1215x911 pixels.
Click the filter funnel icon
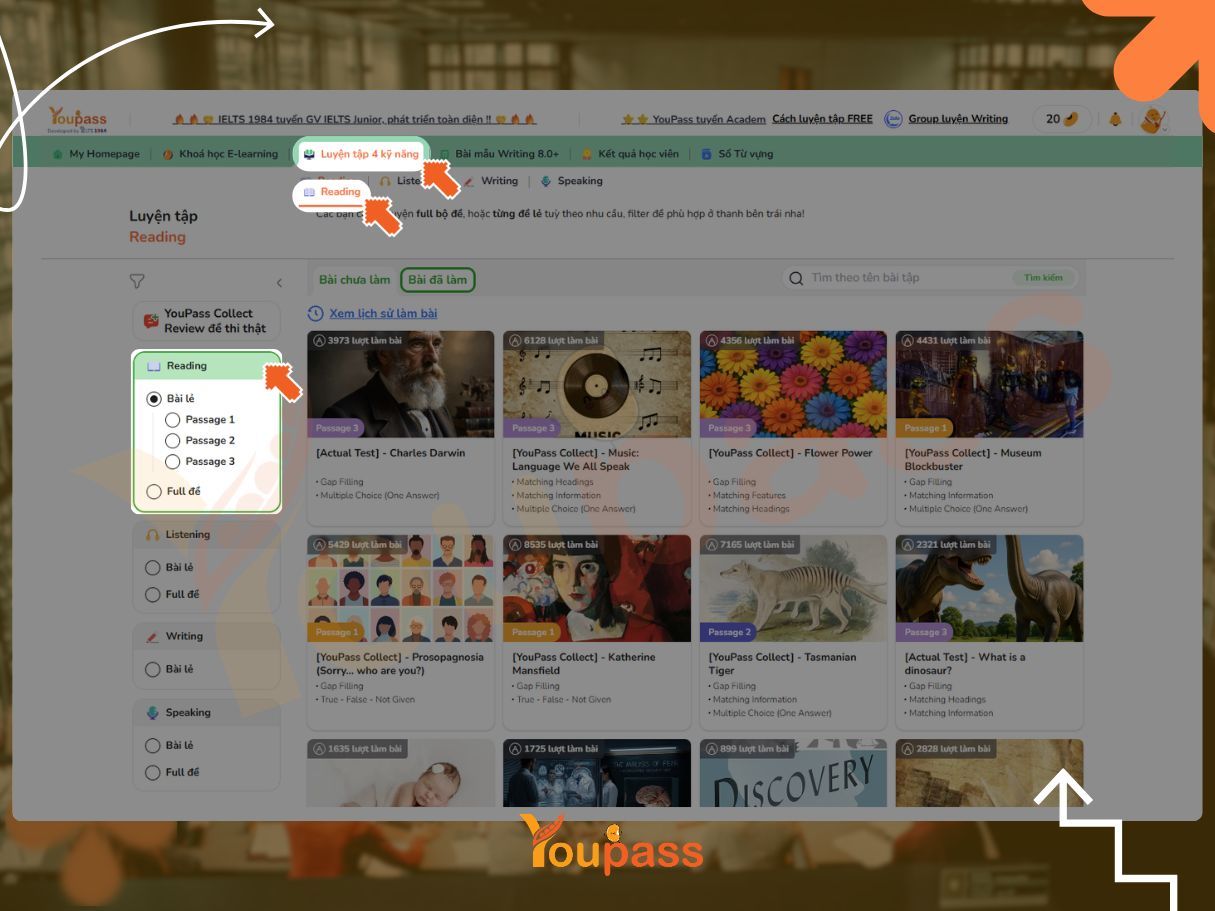(x=138, y=282)
